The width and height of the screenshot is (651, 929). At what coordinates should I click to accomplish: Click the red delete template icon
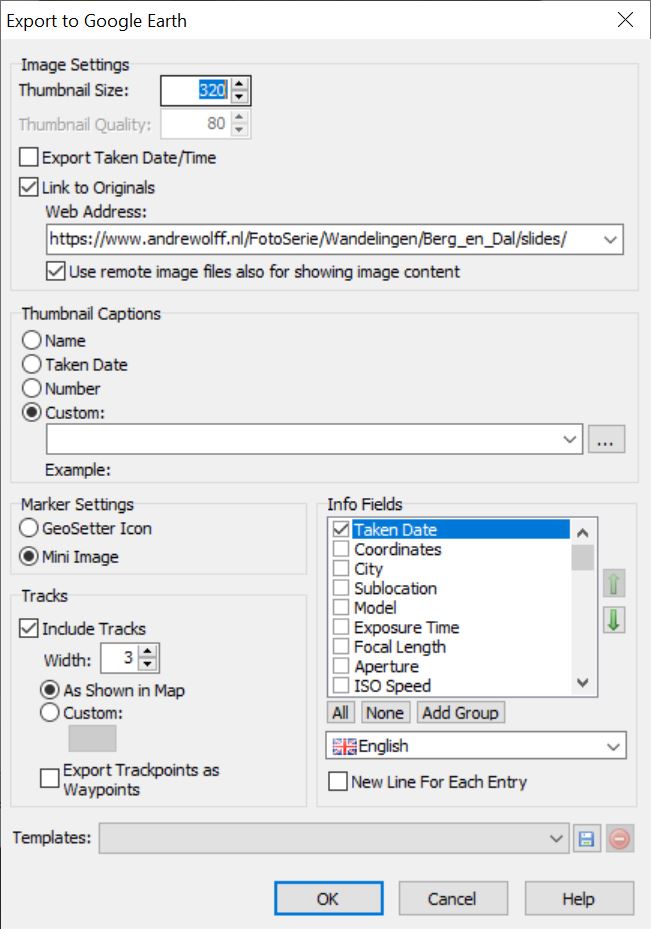point(619,839)
